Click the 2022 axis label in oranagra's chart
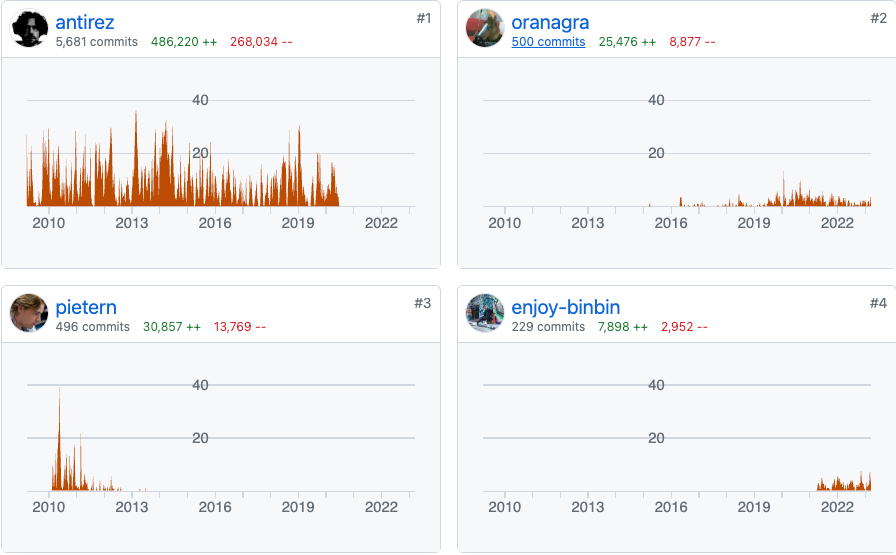This screenshot has height=555, width=896. 837,223
